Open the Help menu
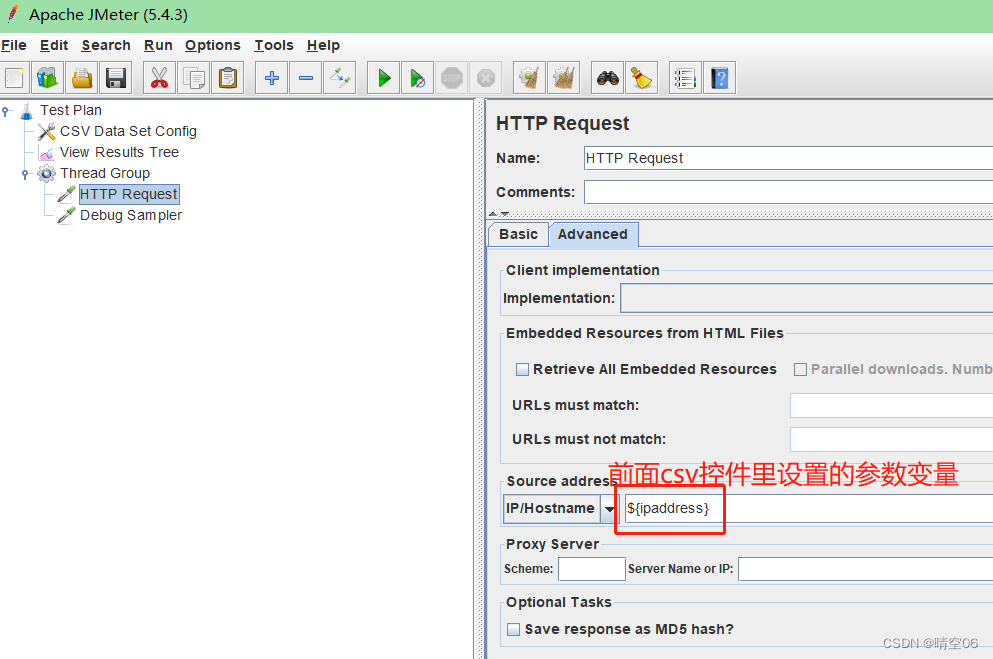The image size is (993, 659). click(x=323, y=46)
